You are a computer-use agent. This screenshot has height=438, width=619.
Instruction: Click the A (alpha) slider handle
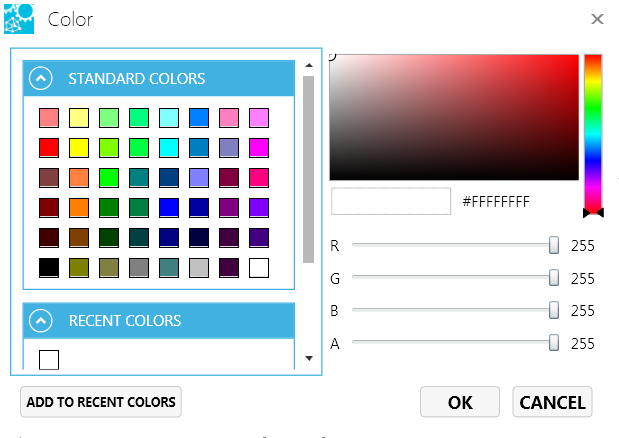[x=554, y=343]
